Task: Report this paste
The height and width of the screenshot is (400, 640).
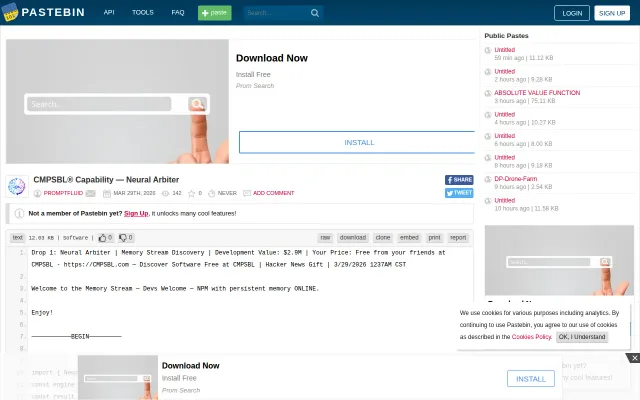Action: point(458,238)
